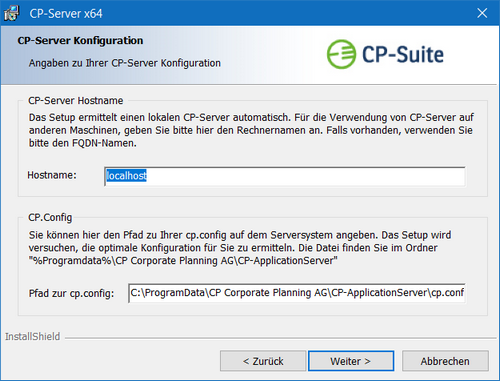Click the 'CP-Server Konfiguration' heading
This screenshot has width=500, height=381.
click(80, 41)
